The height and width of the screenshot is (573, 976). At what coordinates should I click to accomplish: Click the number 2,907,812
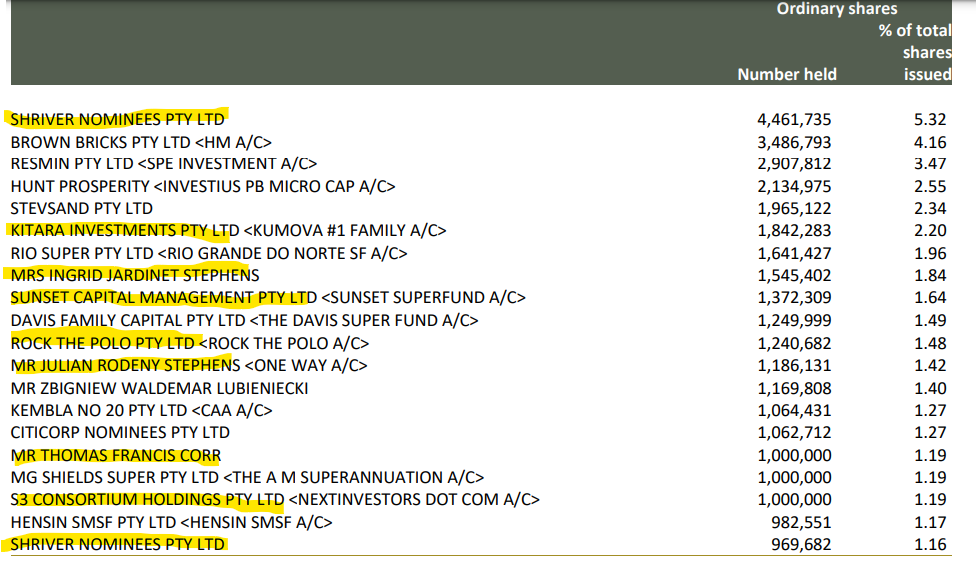click(794, 164)
